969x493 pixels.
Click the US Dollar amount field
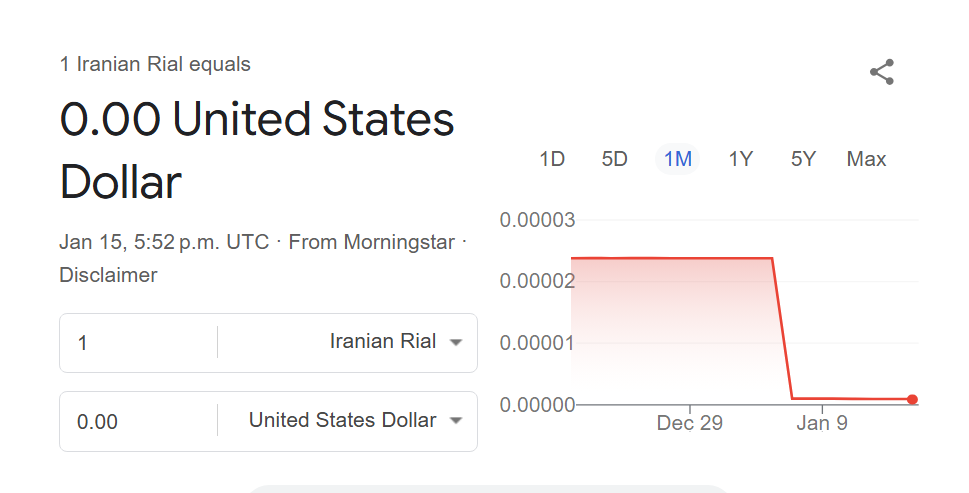pyautogui.click(x=140, y=422)
